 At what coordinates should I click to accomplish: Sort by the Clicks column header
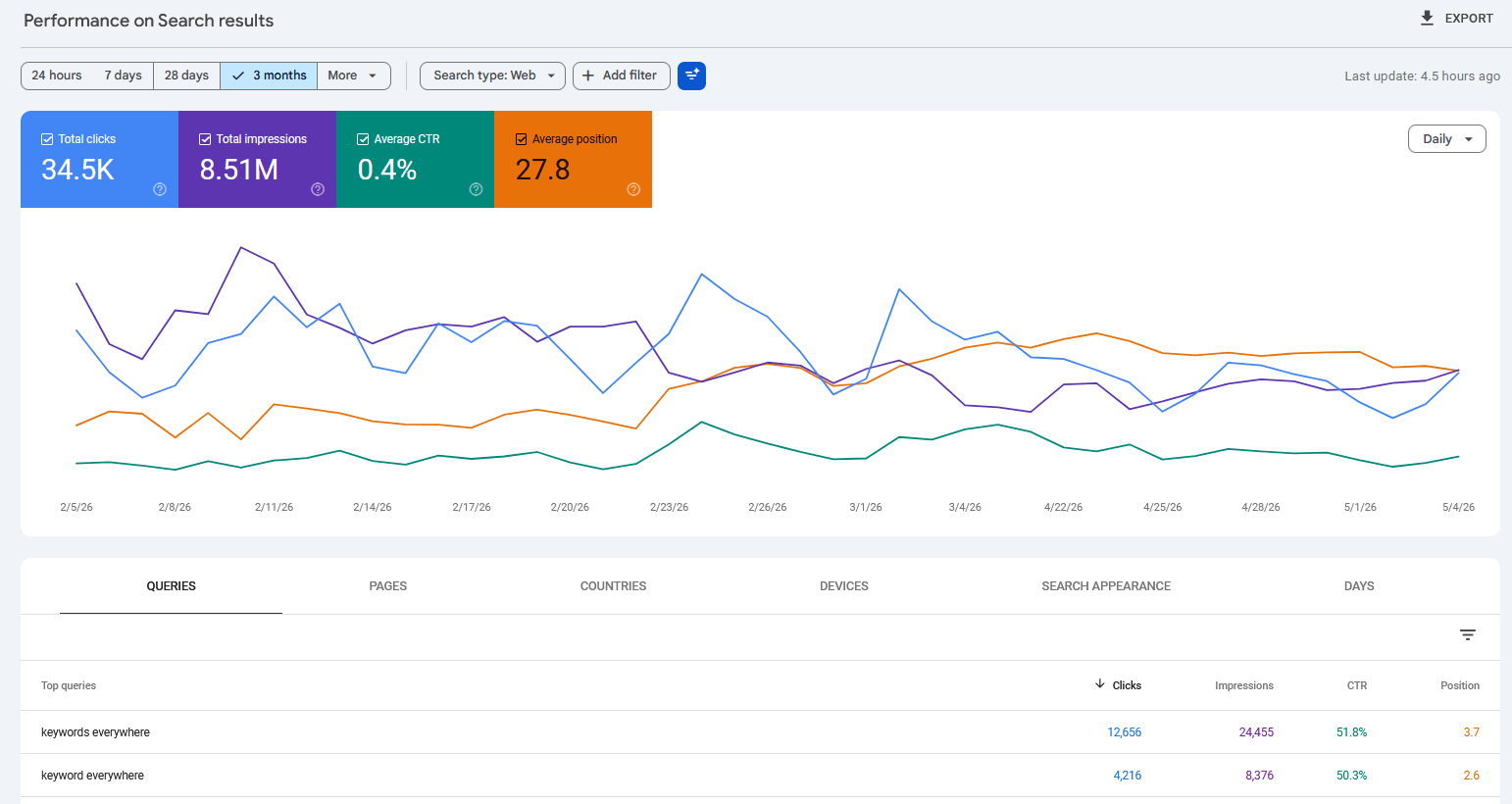[x=1127, y=685]
